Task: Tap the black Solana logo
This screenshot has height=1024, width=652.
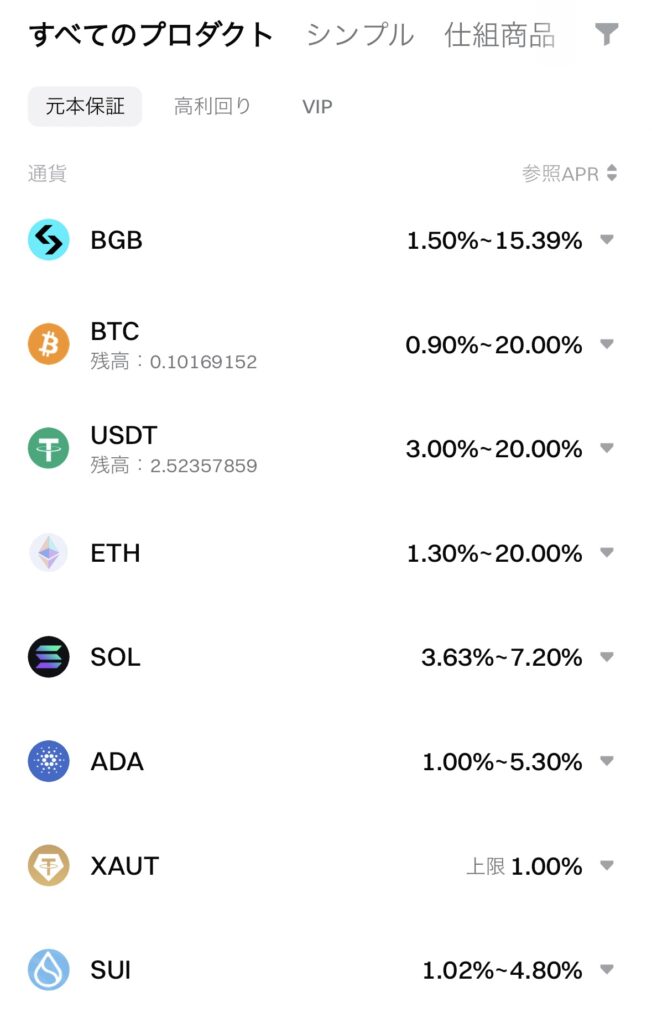Action: [x=48, y=656]
